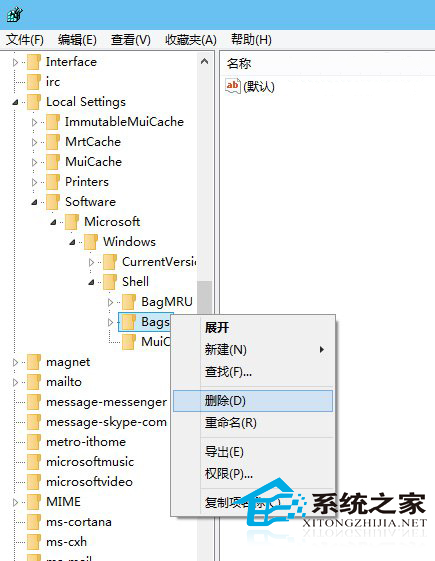Open the 帮助(H) menu
Viewport: 435px width, 561px height.
point(251,39)
